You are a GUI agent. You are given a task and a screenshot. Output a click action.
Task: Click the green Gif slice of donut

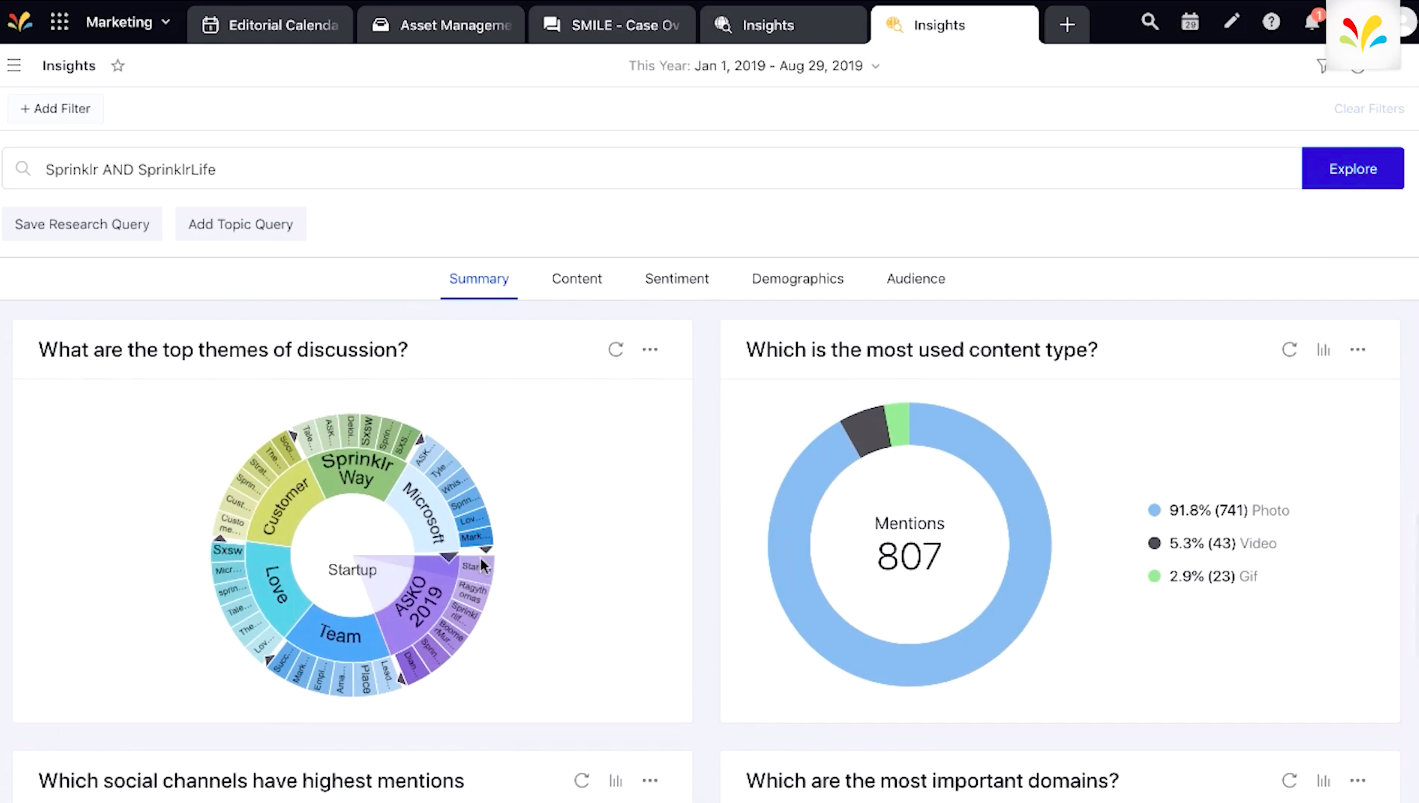(x=898, y=424)
